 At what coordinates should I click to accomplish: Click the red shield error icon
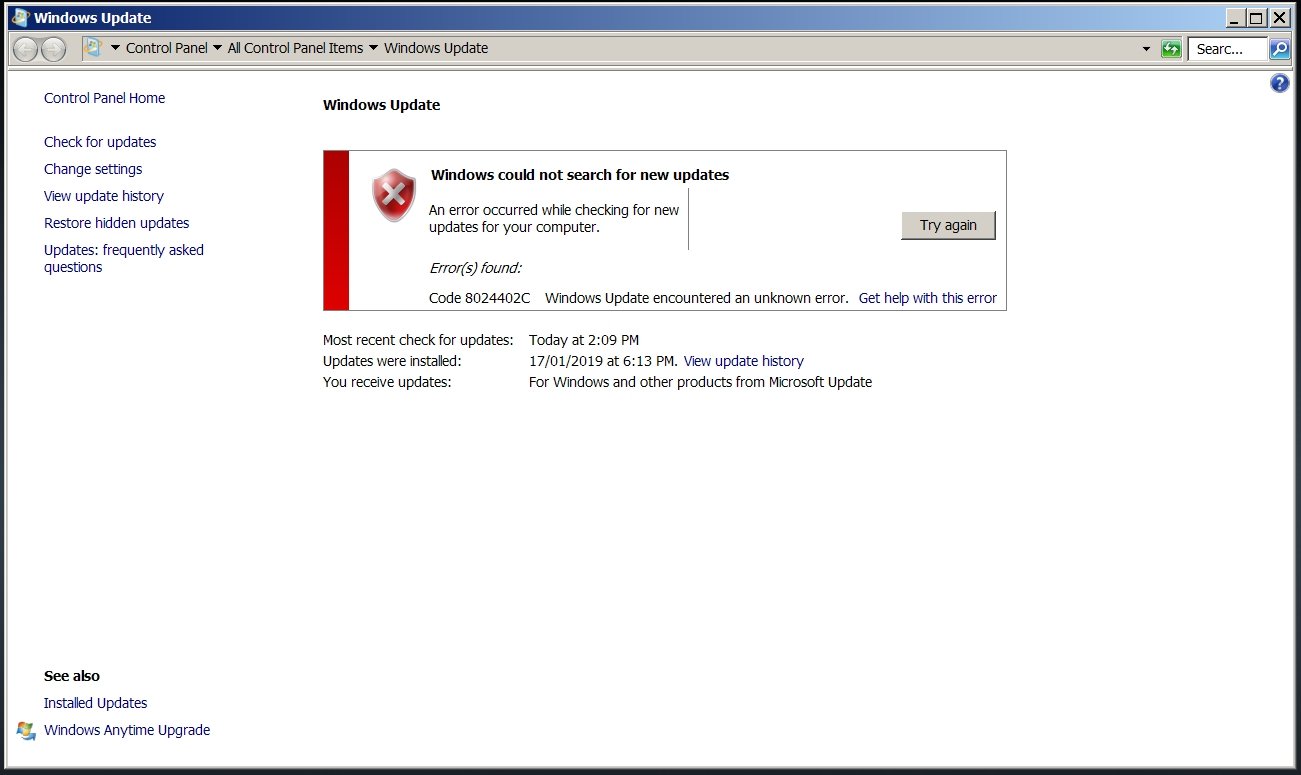coord(394,195)
